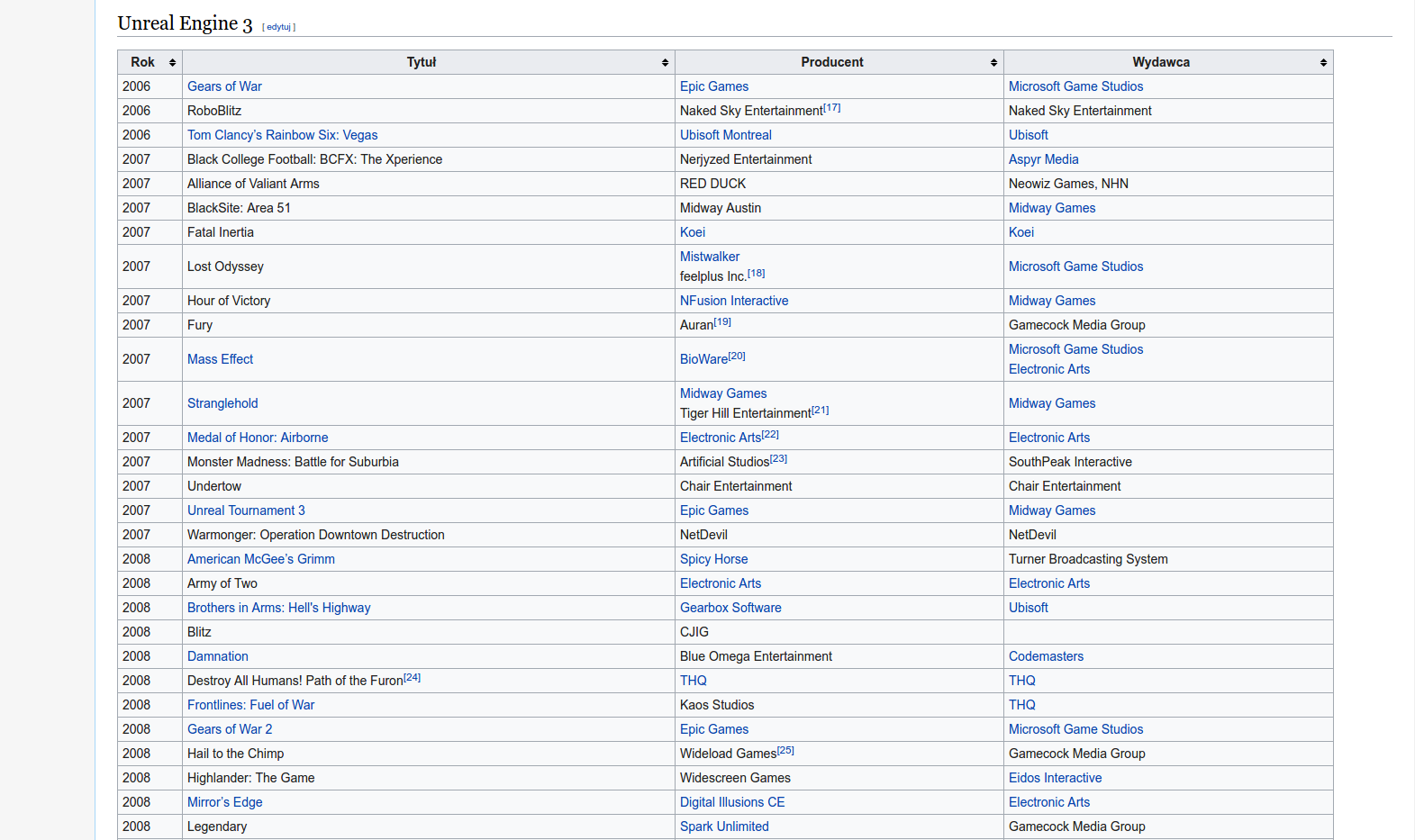Click footnote 24 after Path of the Furon
This screenshot has width=1415, height=840.
[413, 677]
